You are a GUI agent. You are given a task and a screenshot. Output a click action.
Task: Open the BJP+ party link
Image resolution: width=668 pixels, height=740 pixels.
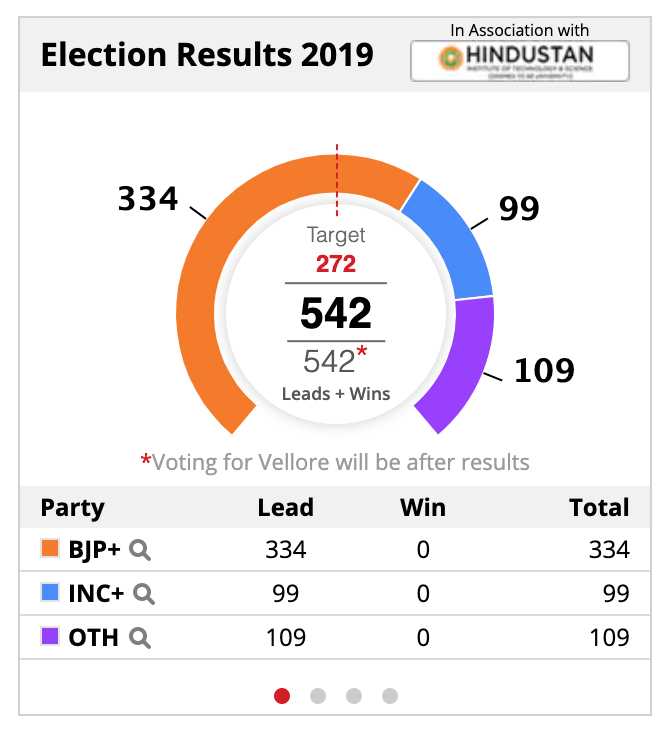(x=96, y=550)
